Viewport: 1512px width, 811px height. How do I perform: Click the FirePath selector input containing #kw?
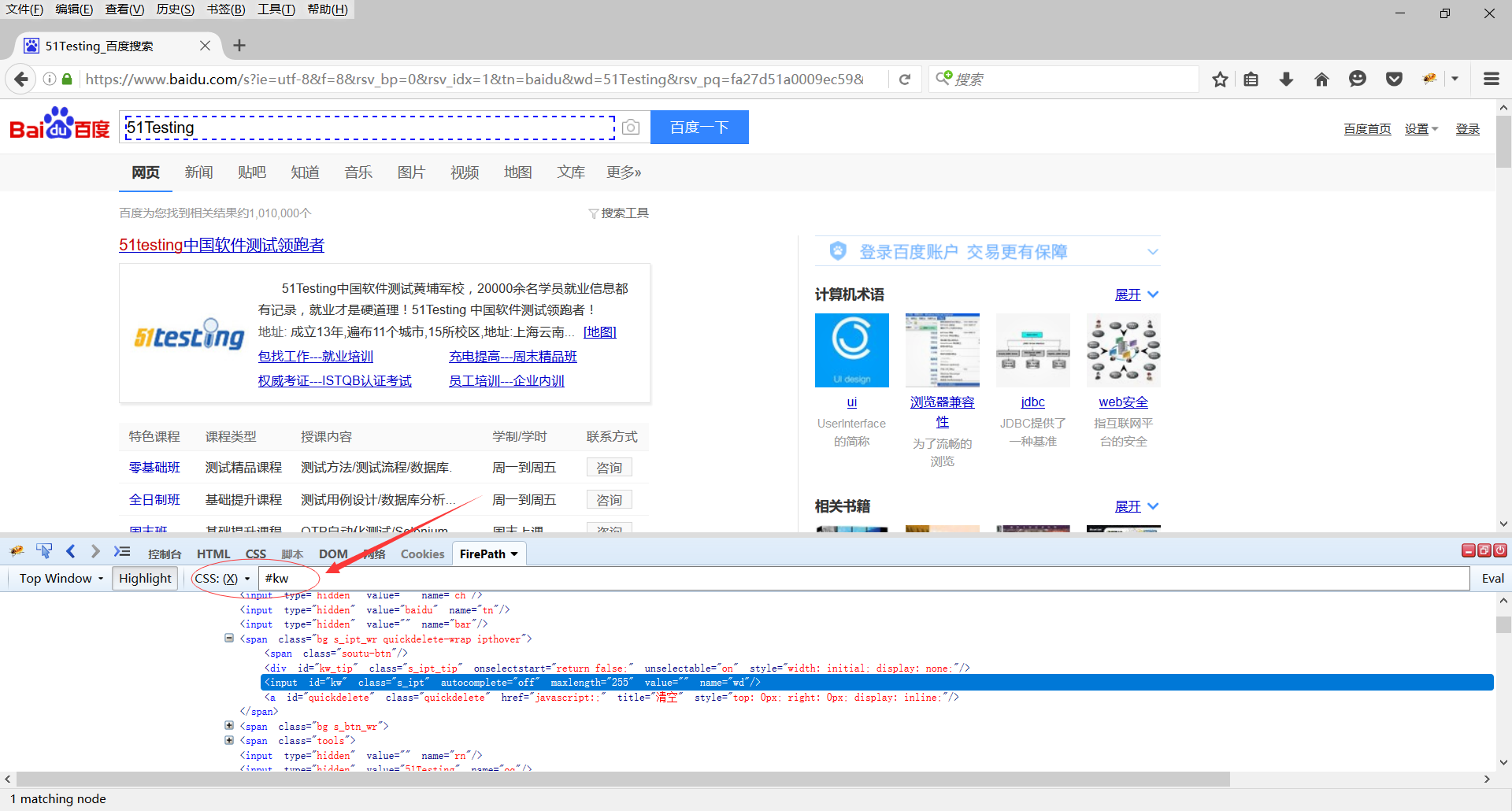pos(864,579)
